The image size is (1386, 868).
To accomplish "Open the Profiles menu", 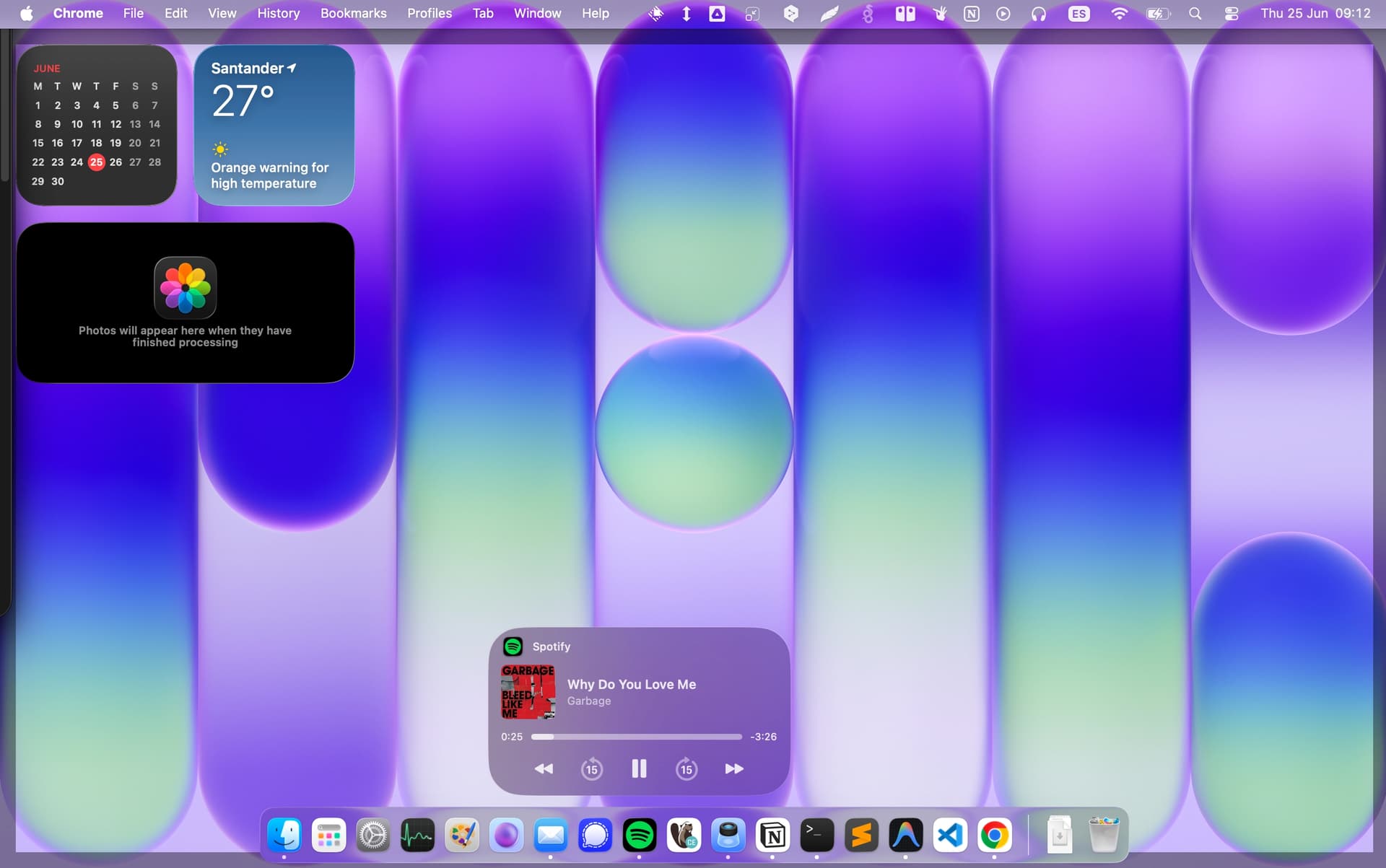I will (430, 14).
